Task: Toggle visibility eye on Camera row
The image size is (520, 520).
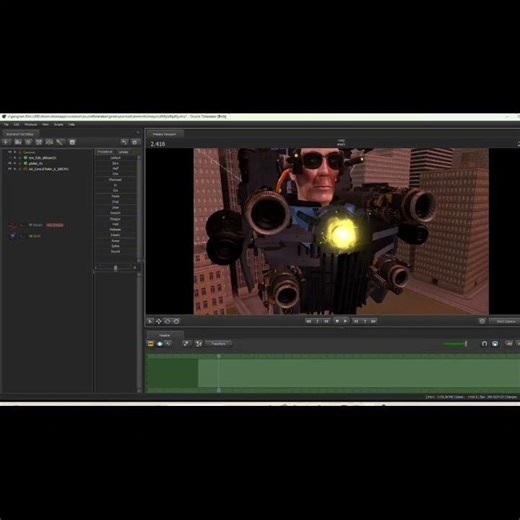Action: click(10, 152)
